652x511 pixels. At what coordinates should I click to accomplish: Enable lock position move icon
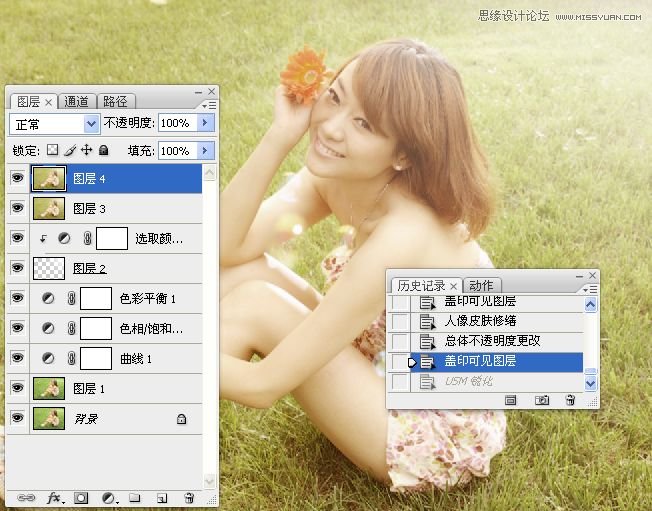coord(87,150)
